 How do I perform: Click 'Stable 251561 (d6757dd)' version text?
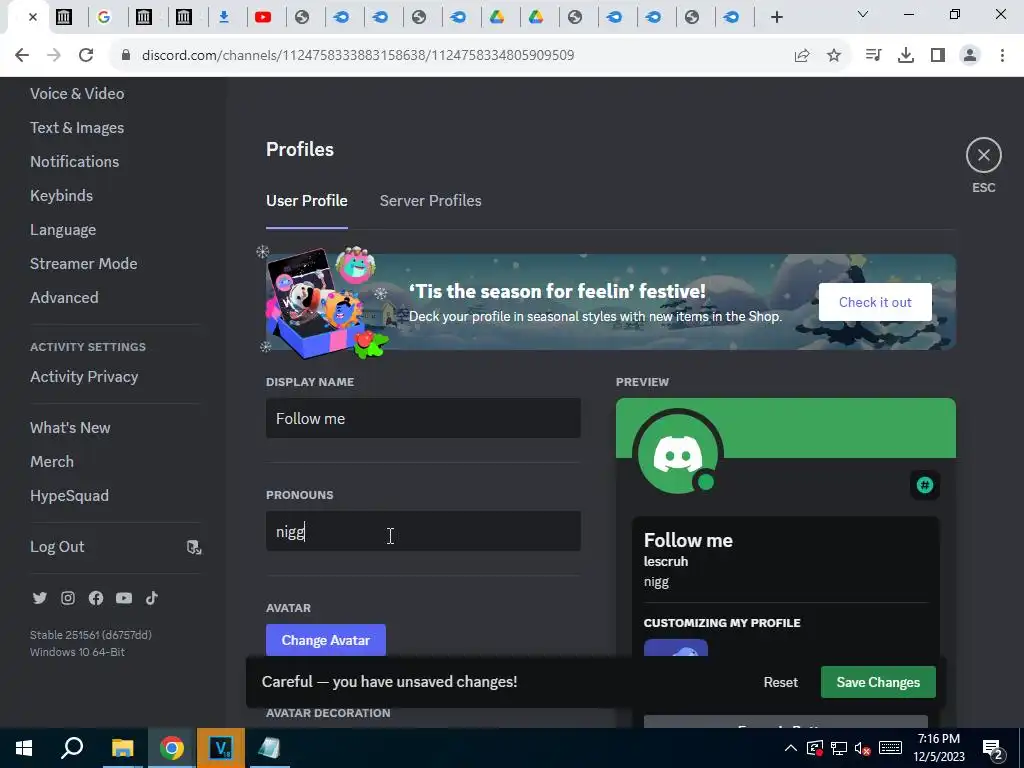pyautogui.click(x=91, y=635)
